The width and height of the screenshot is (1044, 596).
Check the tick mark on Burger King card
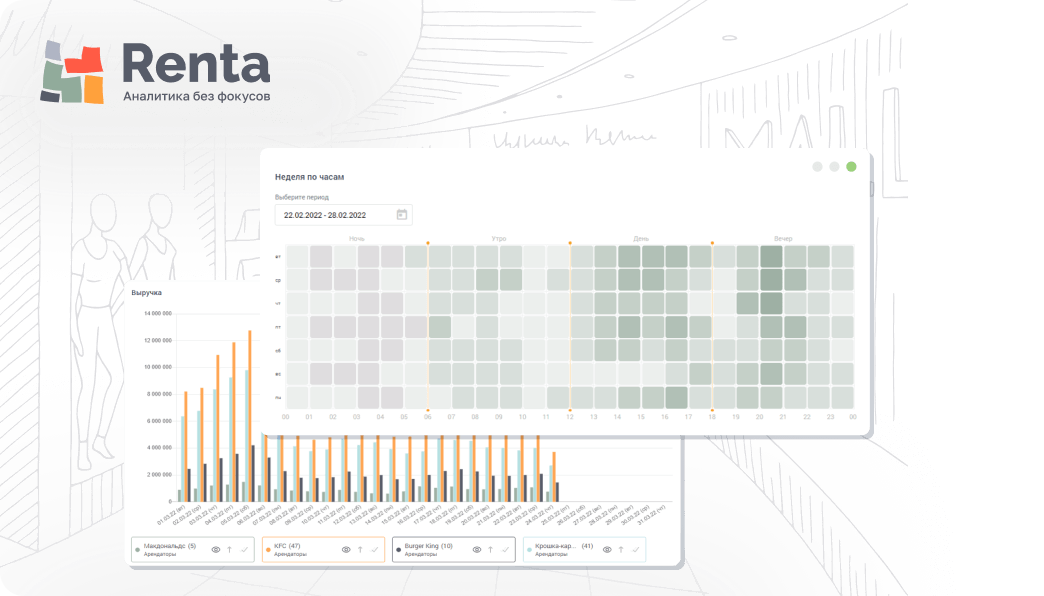pyautogui.click(x=505, y=550)
